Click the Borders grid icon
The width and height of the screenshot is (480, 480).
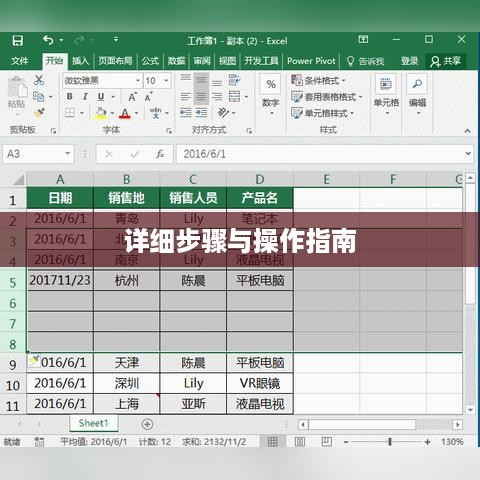pos(70,113)
